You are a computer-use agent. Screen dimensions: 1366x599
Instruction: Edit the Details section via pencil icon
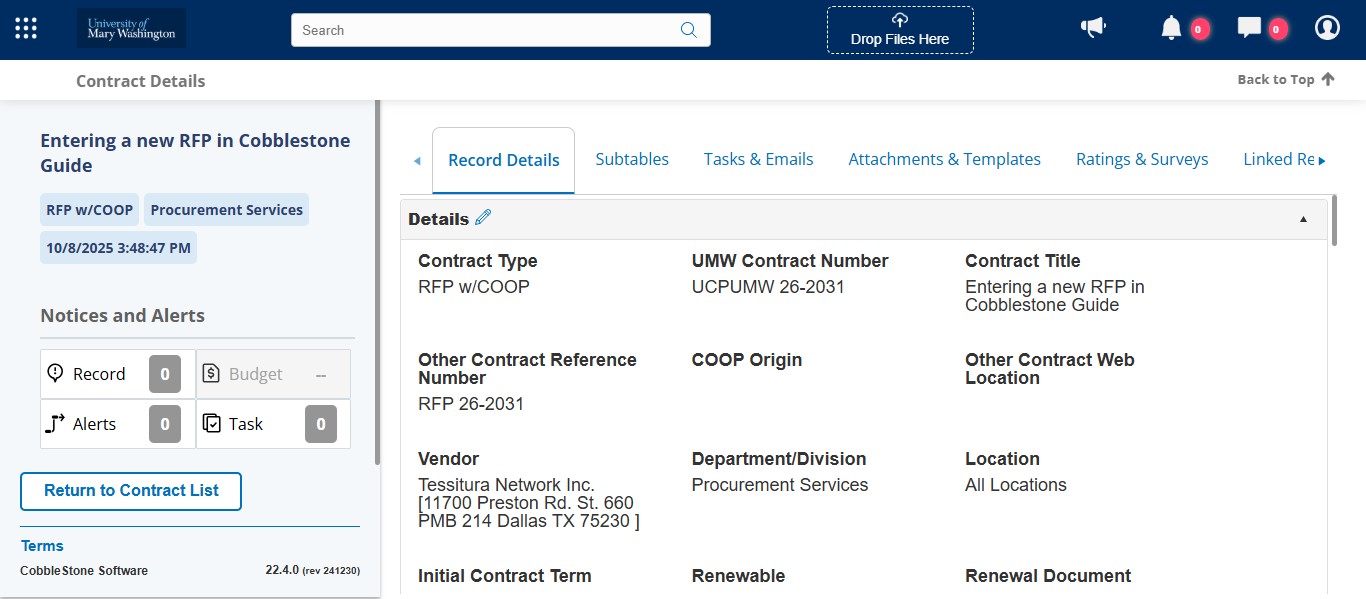[483, 216]
